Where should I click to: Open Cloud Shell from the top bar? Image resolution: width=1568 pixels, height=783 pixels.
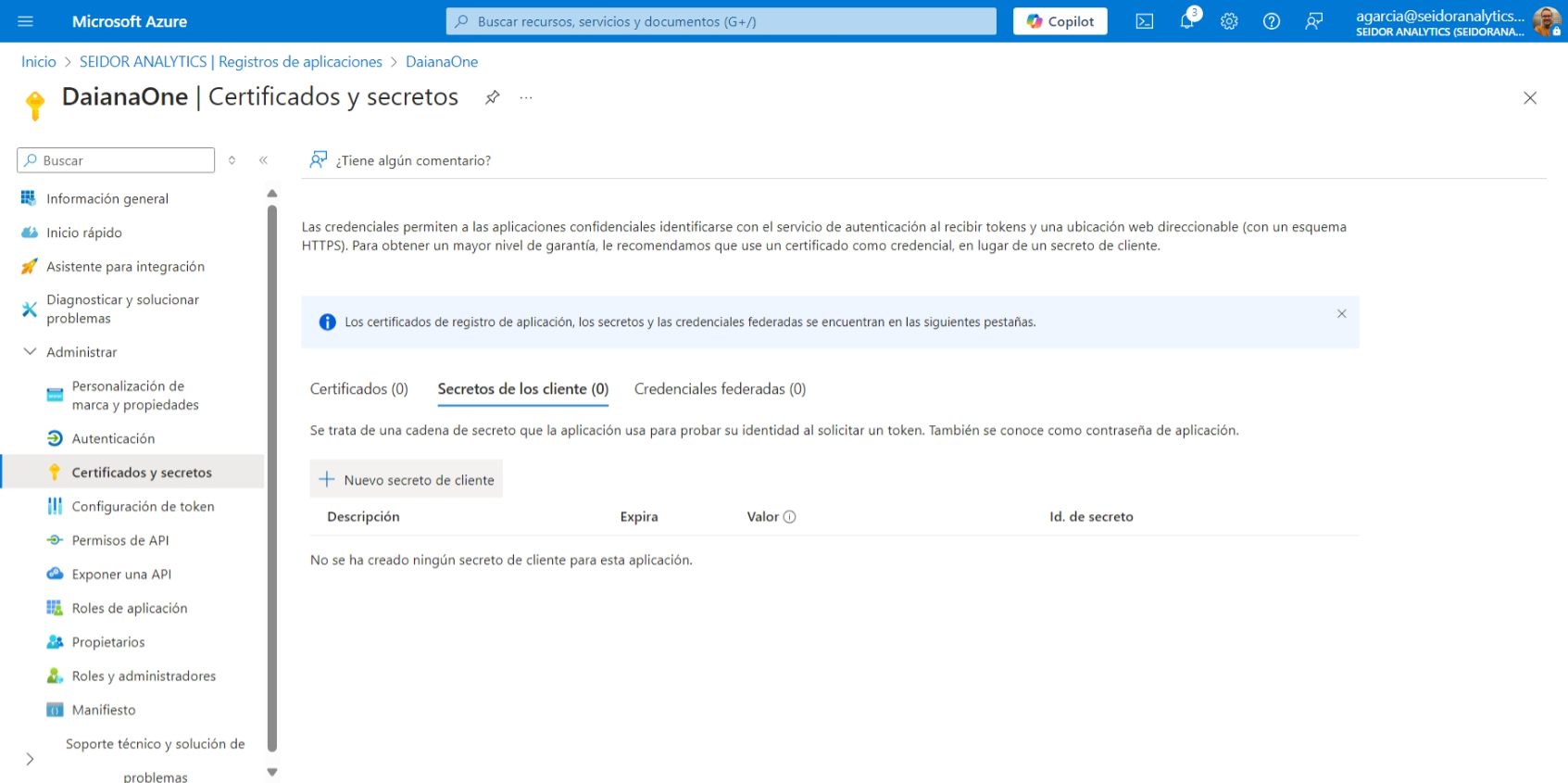click(x=1145, y=21)
